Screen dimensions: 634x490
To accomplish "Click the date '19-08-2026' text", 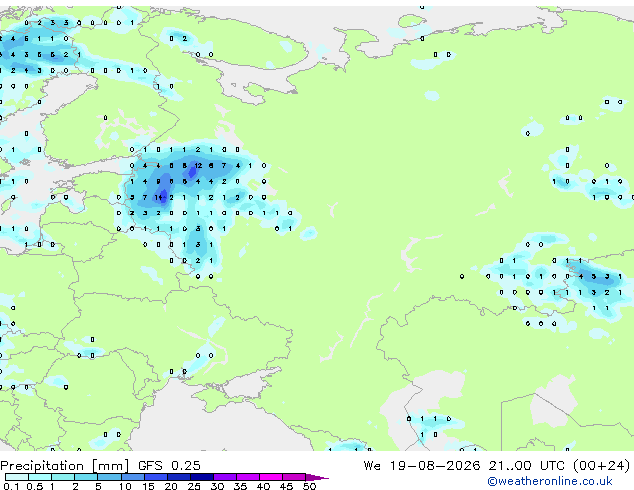I will 435,466.
